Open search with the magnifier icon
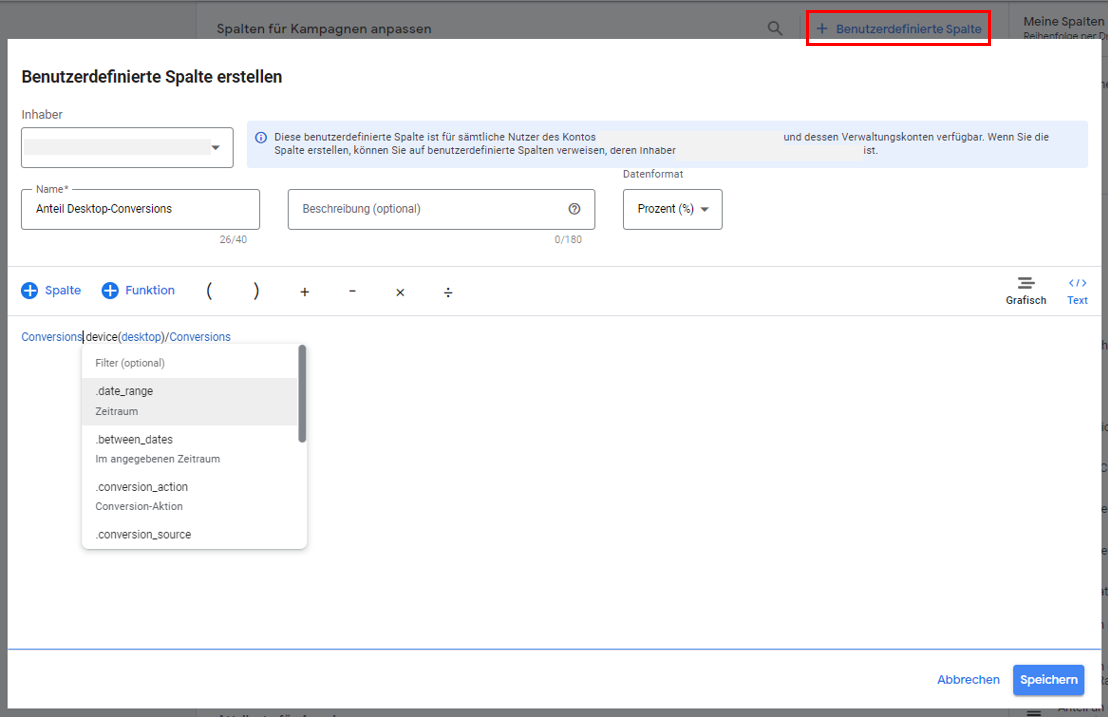This screenshot has width=1108, height=717. pos(775,28)
